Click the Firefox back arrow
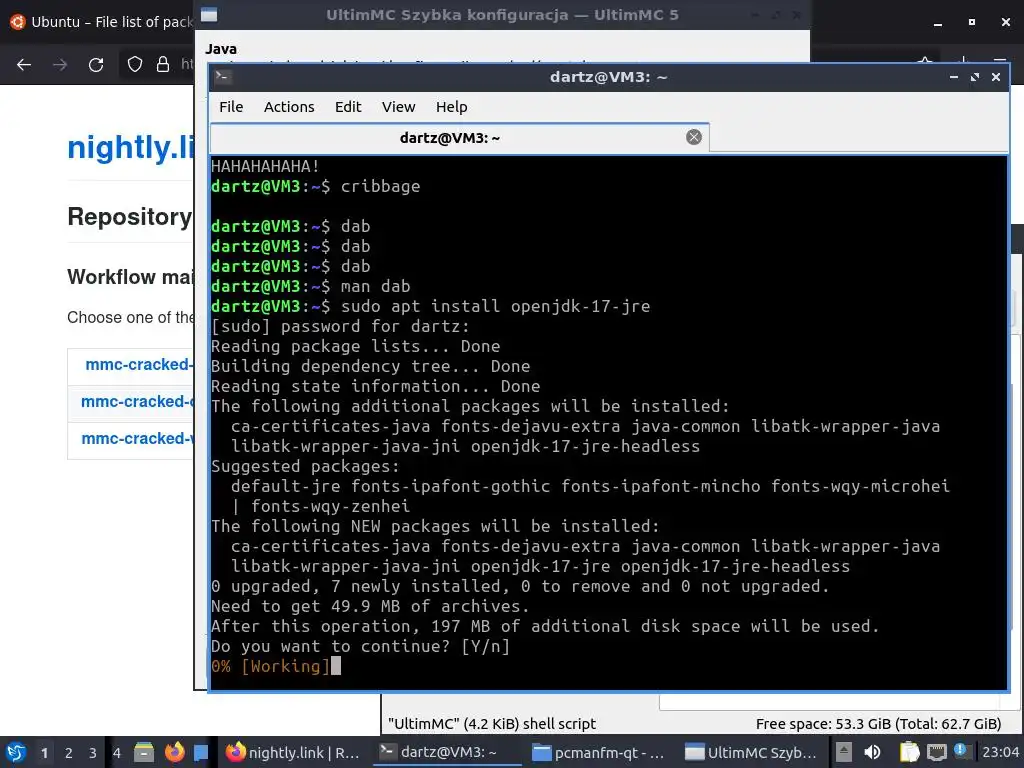 click(24, 64)
